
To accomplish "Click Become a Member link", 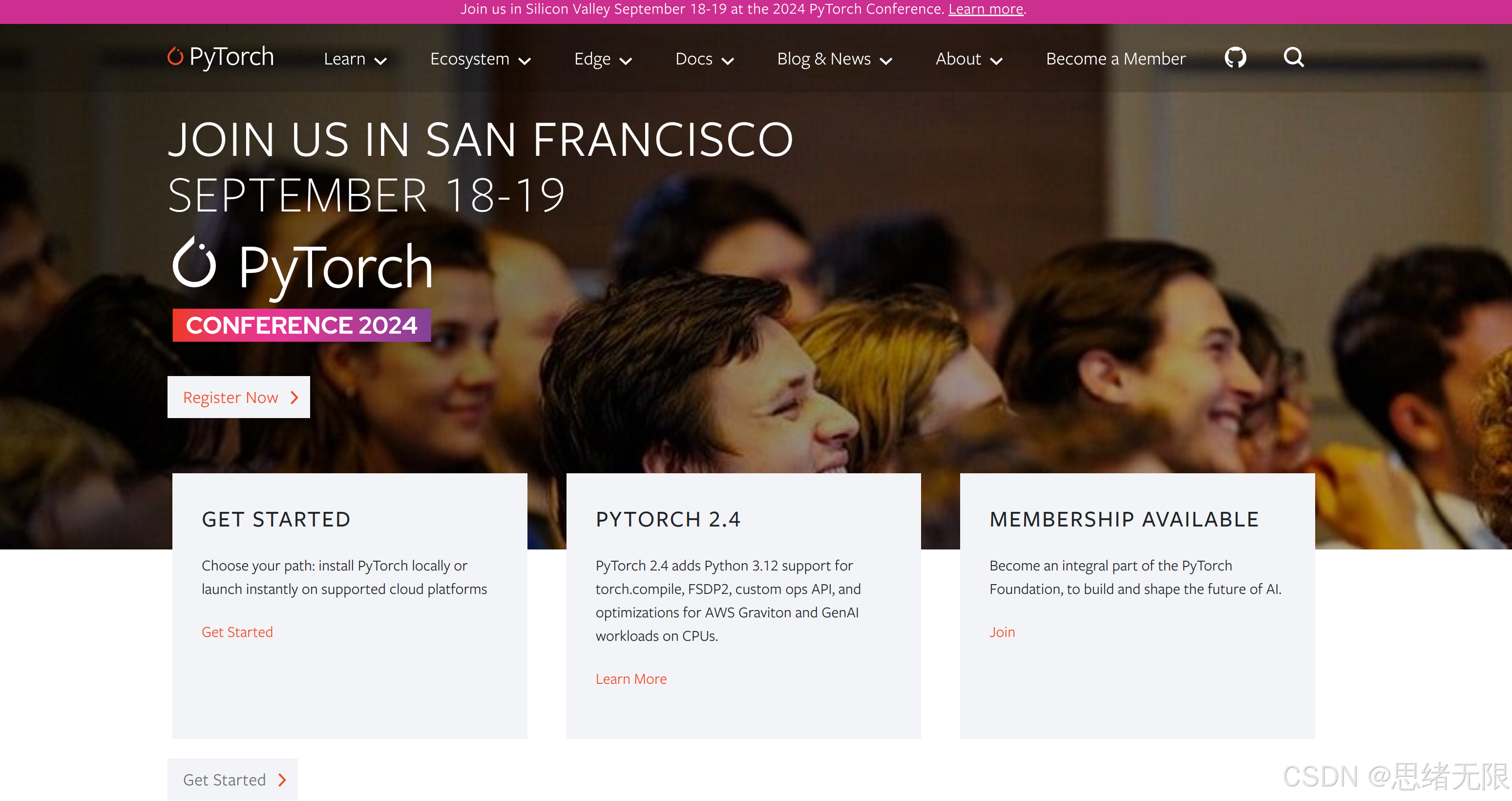I will [1115, 59].
